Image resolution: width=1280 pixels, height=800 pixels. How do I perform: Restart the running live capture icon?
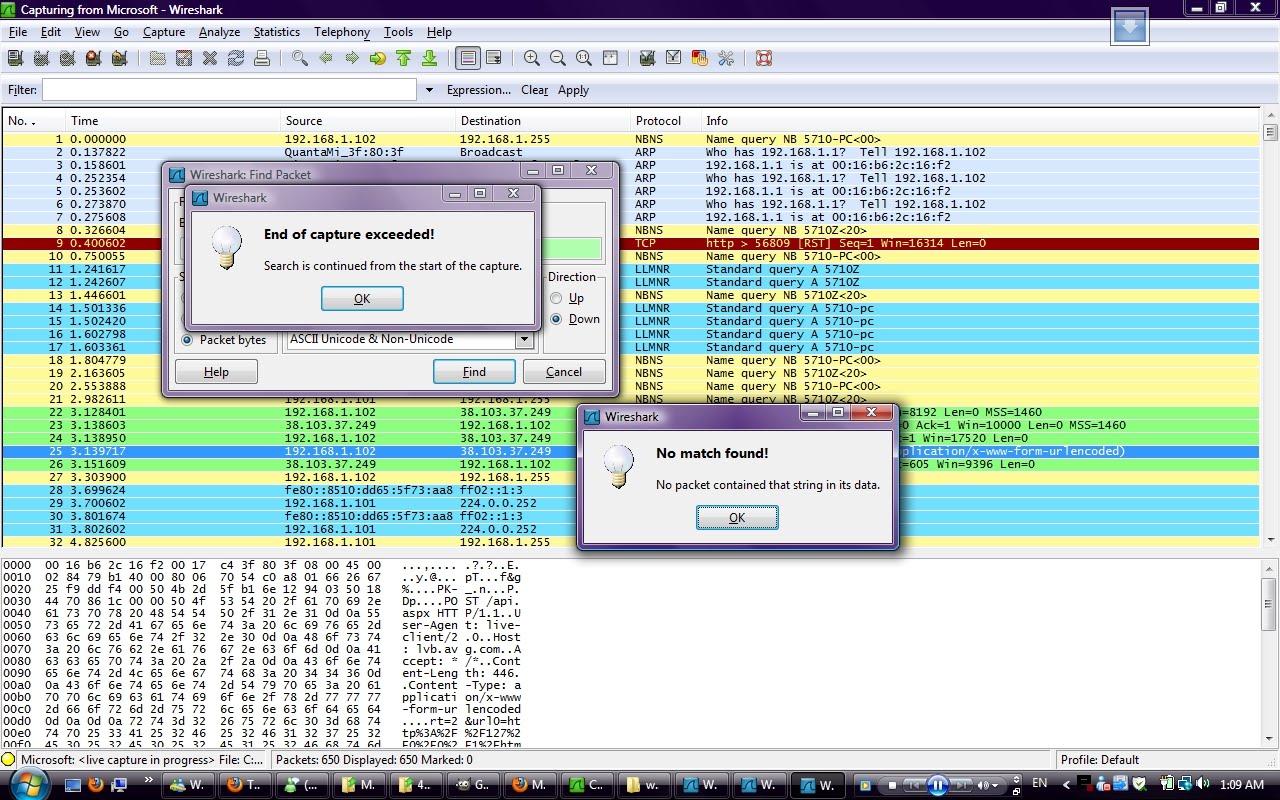pyautogui.click(x=120, y=58)
